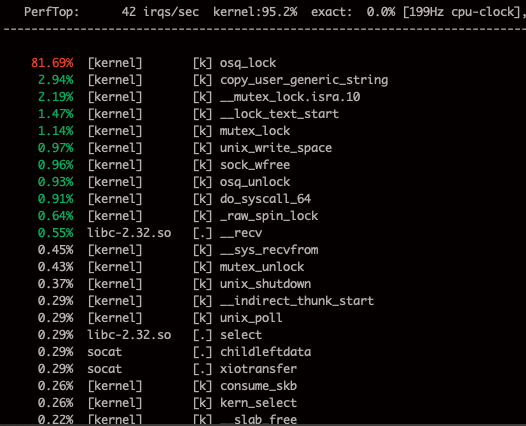Select socat in the xiotransfer row
526x426 pixels.
pyautogui.click(x=105, y=369)
